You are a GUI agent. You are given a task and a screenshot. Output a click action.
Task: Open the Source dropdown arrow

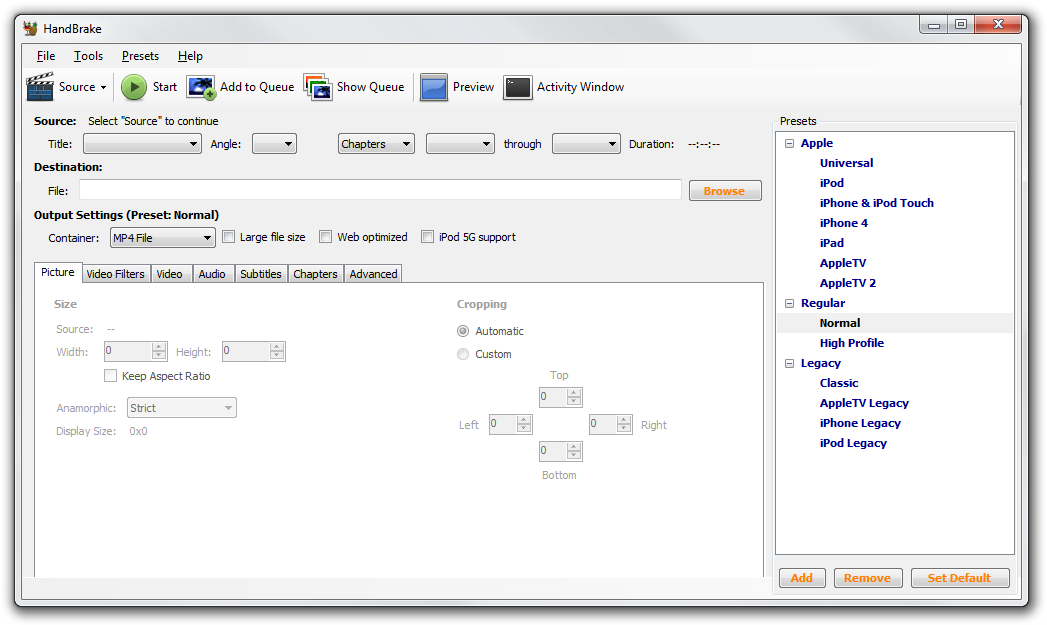[x=103, y=87]
